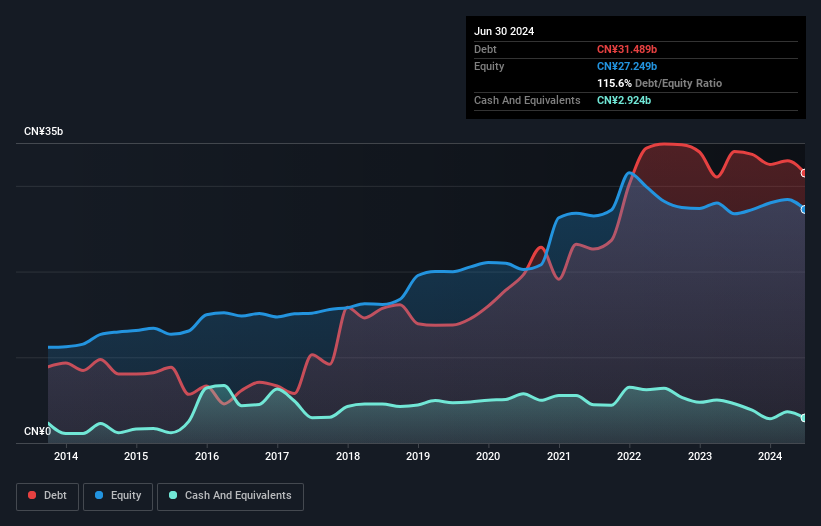
Task: Toggle the Debt series in legend
Action: (x=46, y=495)
